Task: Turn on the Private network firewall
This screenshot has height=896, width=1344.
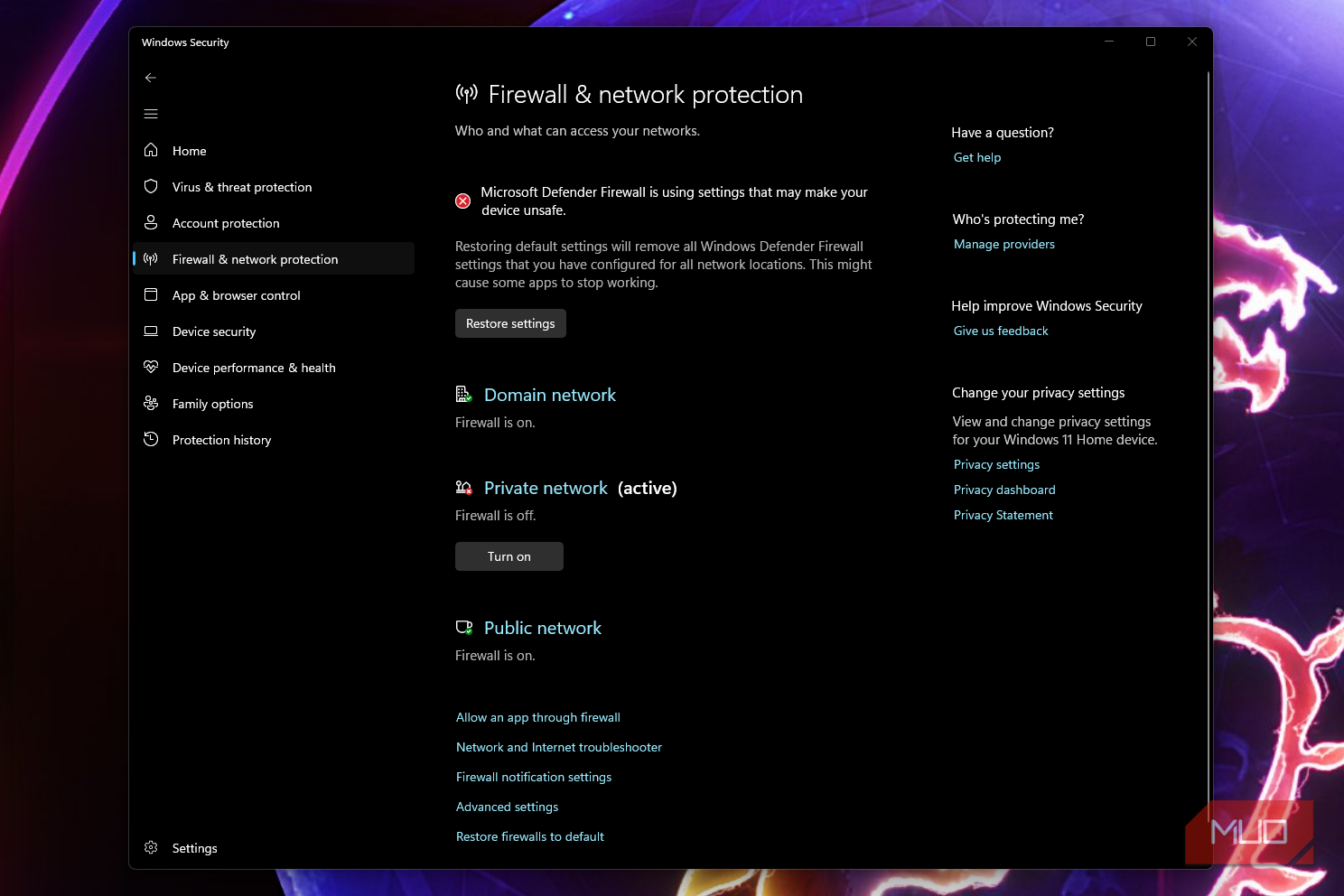Action: [509, 556]
